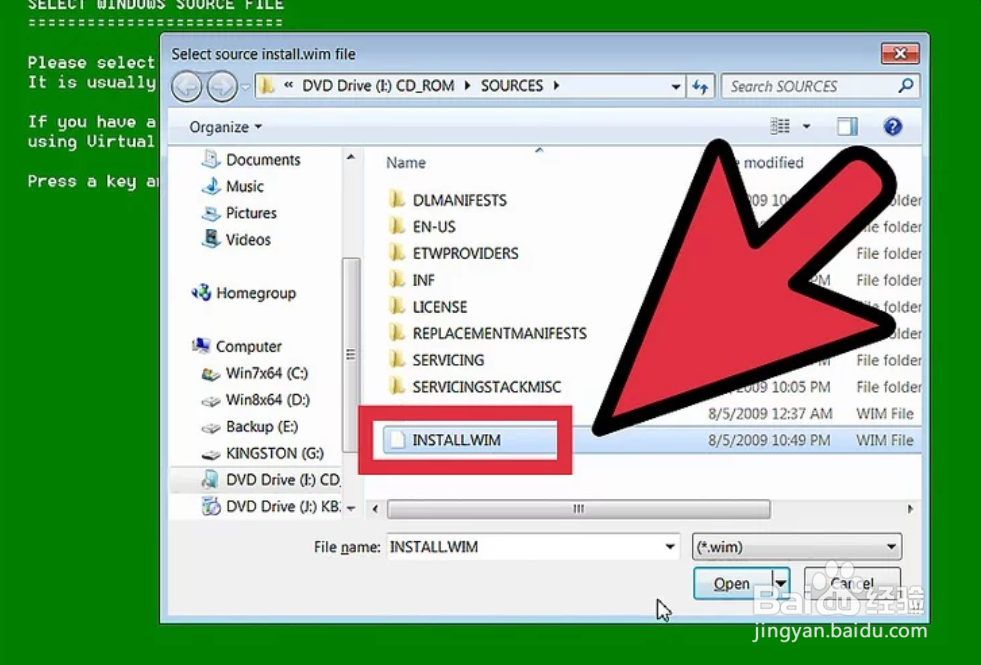Click the SOURCES breadcrumb in address bar

coord(512,86)
